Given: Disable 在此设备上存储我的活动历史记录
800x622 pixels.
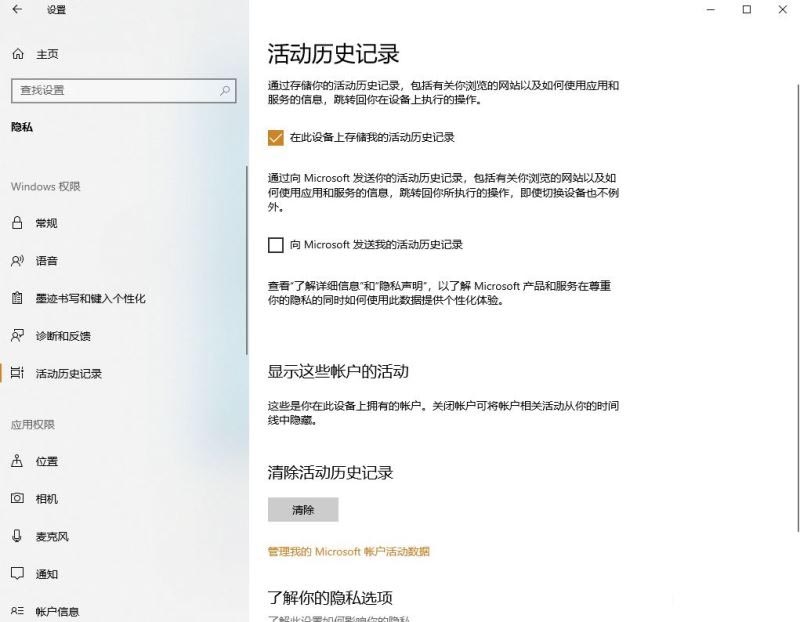Looking at the screenshot, I should click(275, 138).
